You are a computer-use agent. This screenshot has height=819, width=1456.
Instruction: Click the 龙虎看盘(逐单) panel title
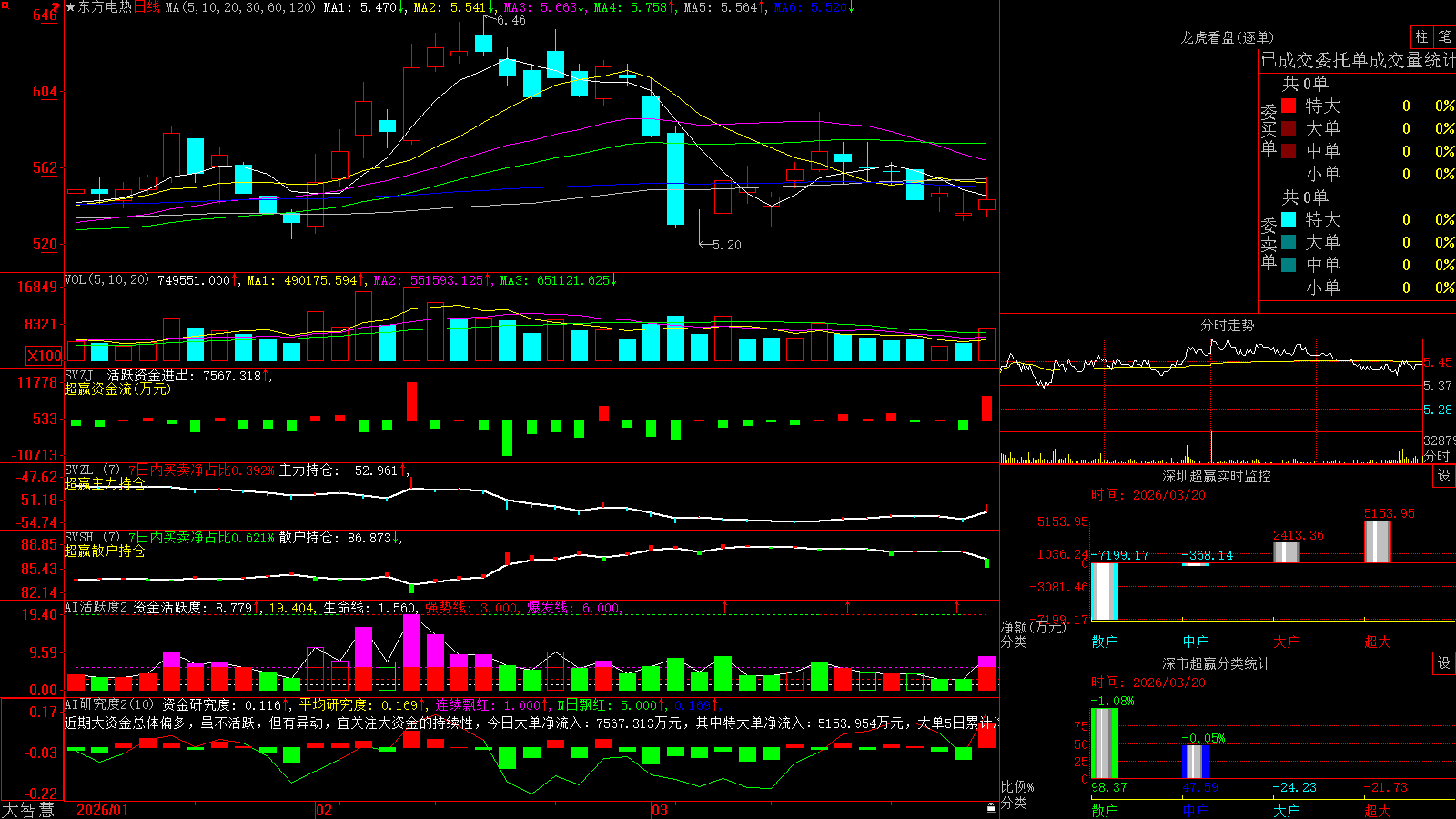1227,37
